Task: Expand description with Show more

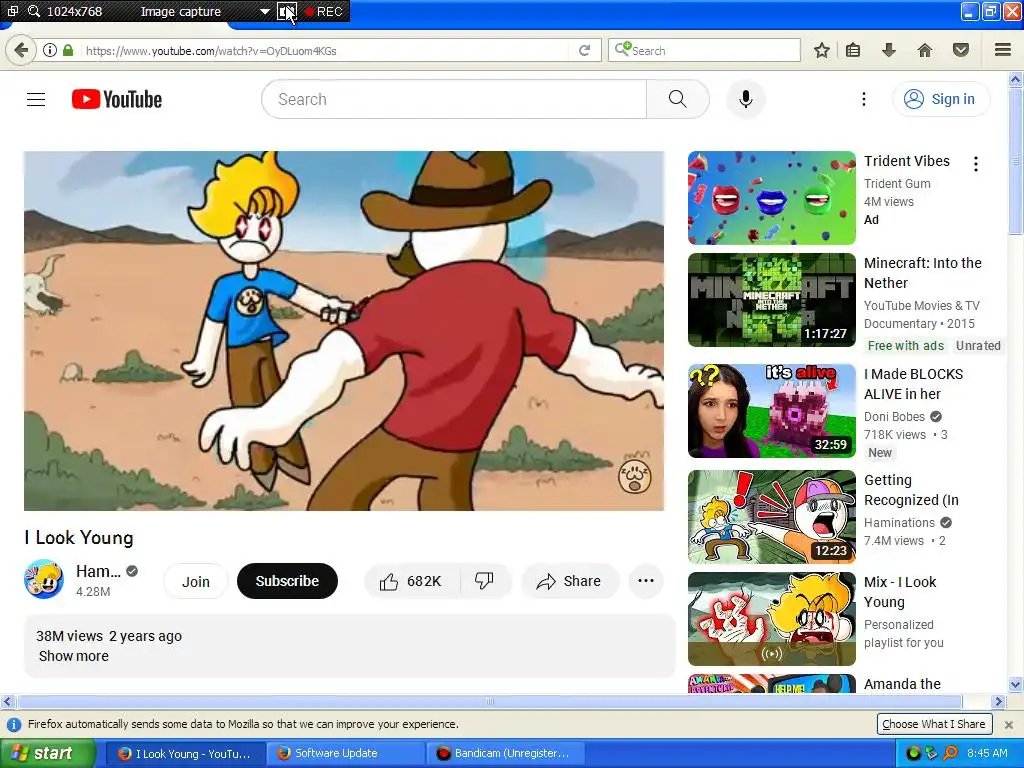Action: click(74, 656)
